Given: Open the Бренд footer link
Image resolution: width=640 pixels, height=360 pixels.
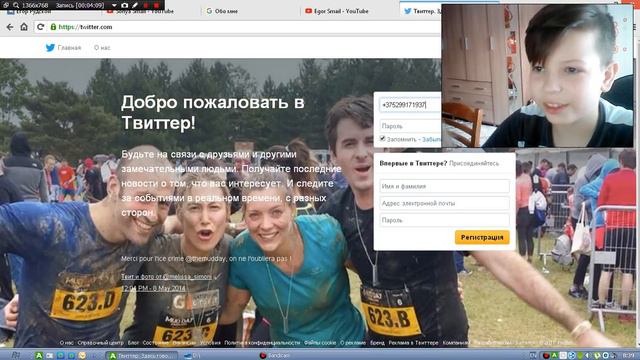Looking at the screenshot, I should 377,343.
